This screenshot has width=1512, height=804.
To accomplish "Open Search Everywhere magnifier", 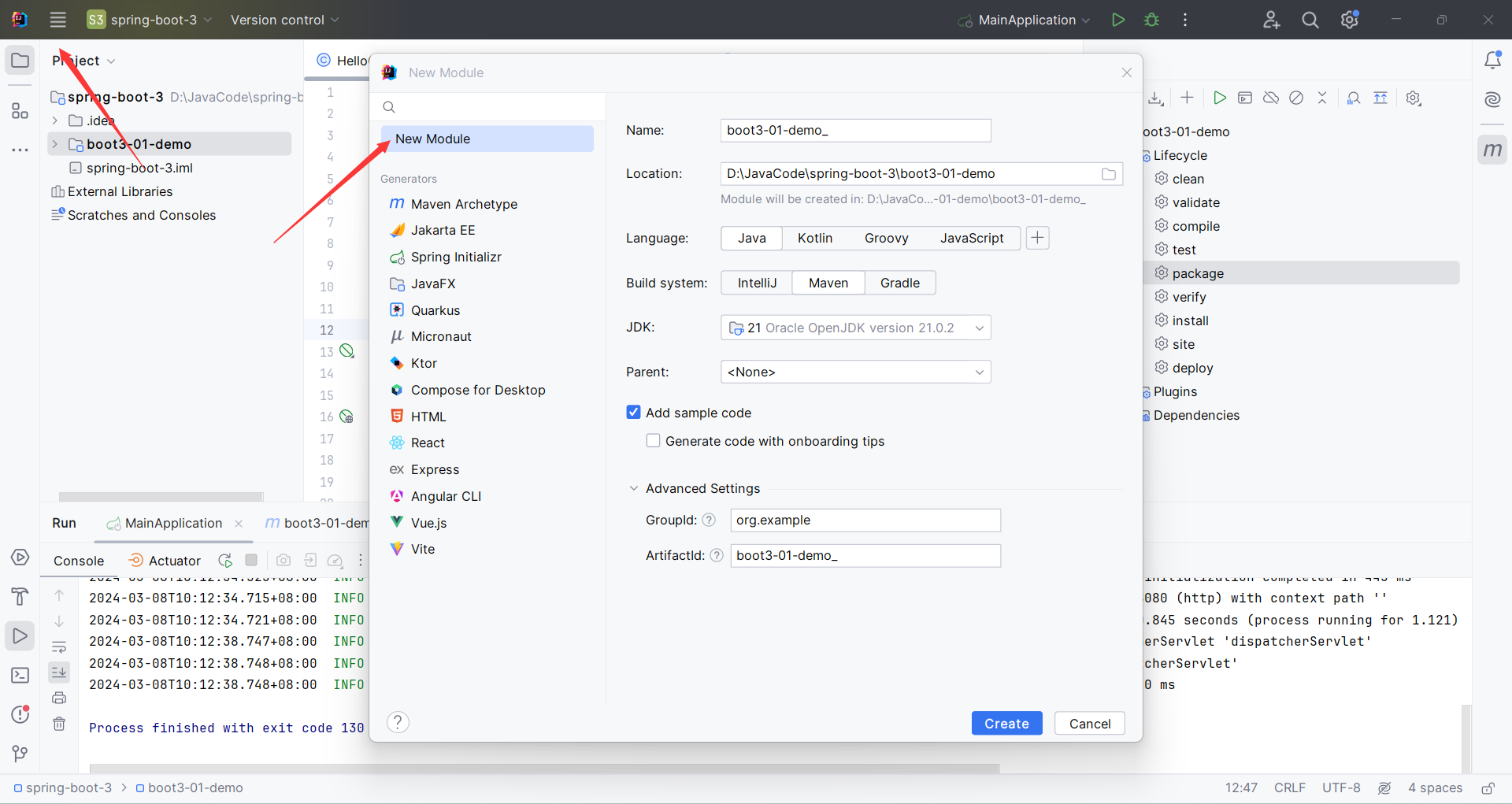I will pos(1310,20).
